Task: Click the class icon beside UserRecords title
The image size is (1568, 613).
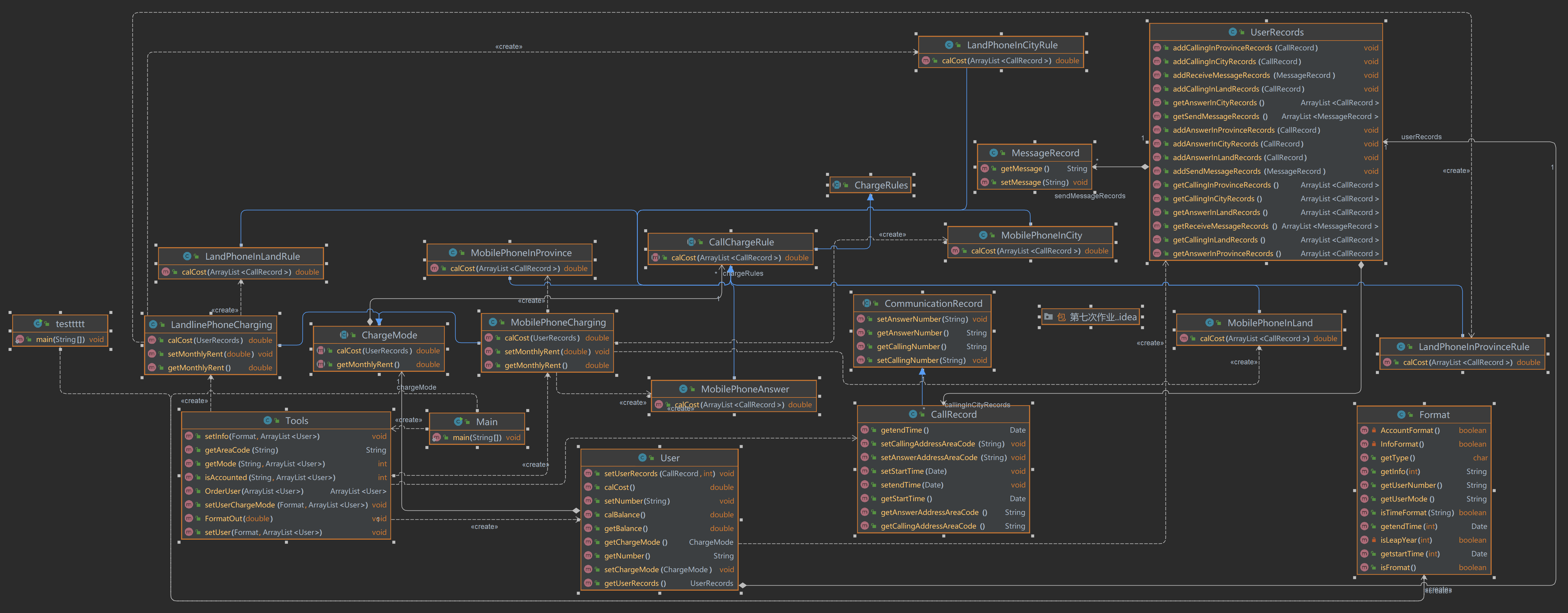Action: 1233,32
